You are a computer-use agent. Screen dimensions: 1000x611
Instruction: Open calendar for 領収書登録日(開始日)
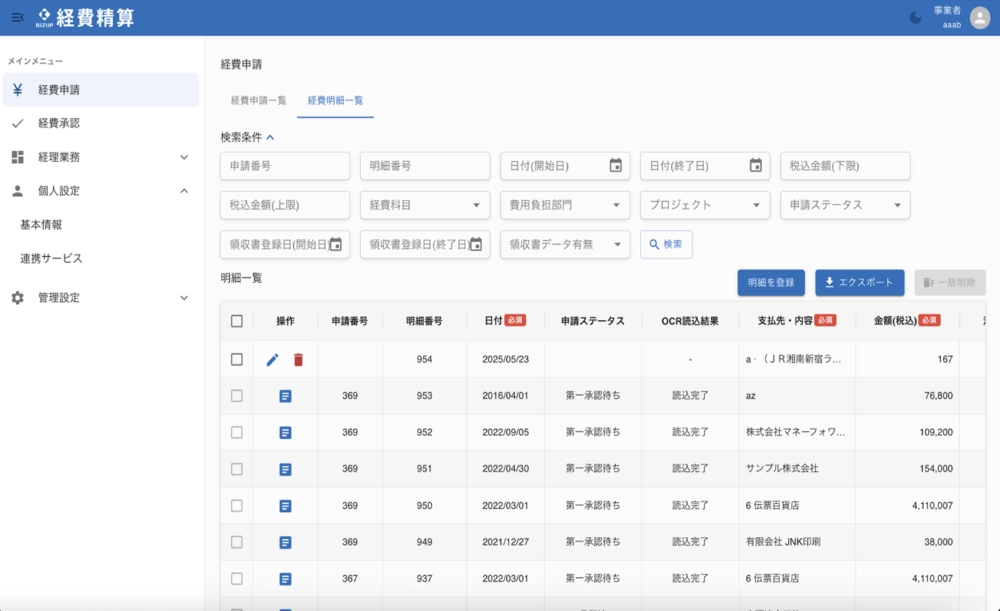coord(335,244)
